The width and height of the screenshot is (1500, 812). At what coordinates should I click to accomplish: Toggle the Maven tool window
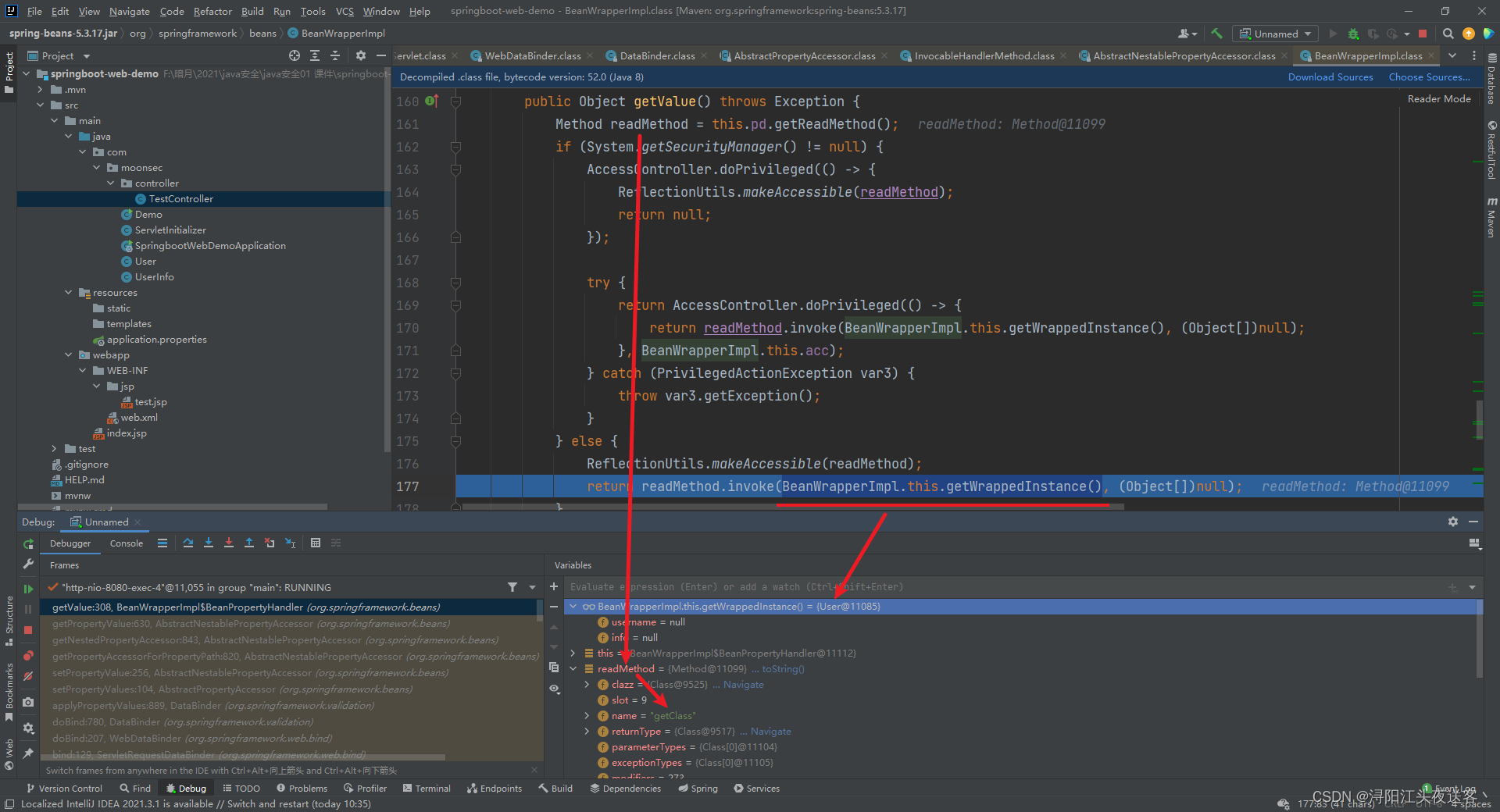pyautogui.click(x=1491, y=218)
